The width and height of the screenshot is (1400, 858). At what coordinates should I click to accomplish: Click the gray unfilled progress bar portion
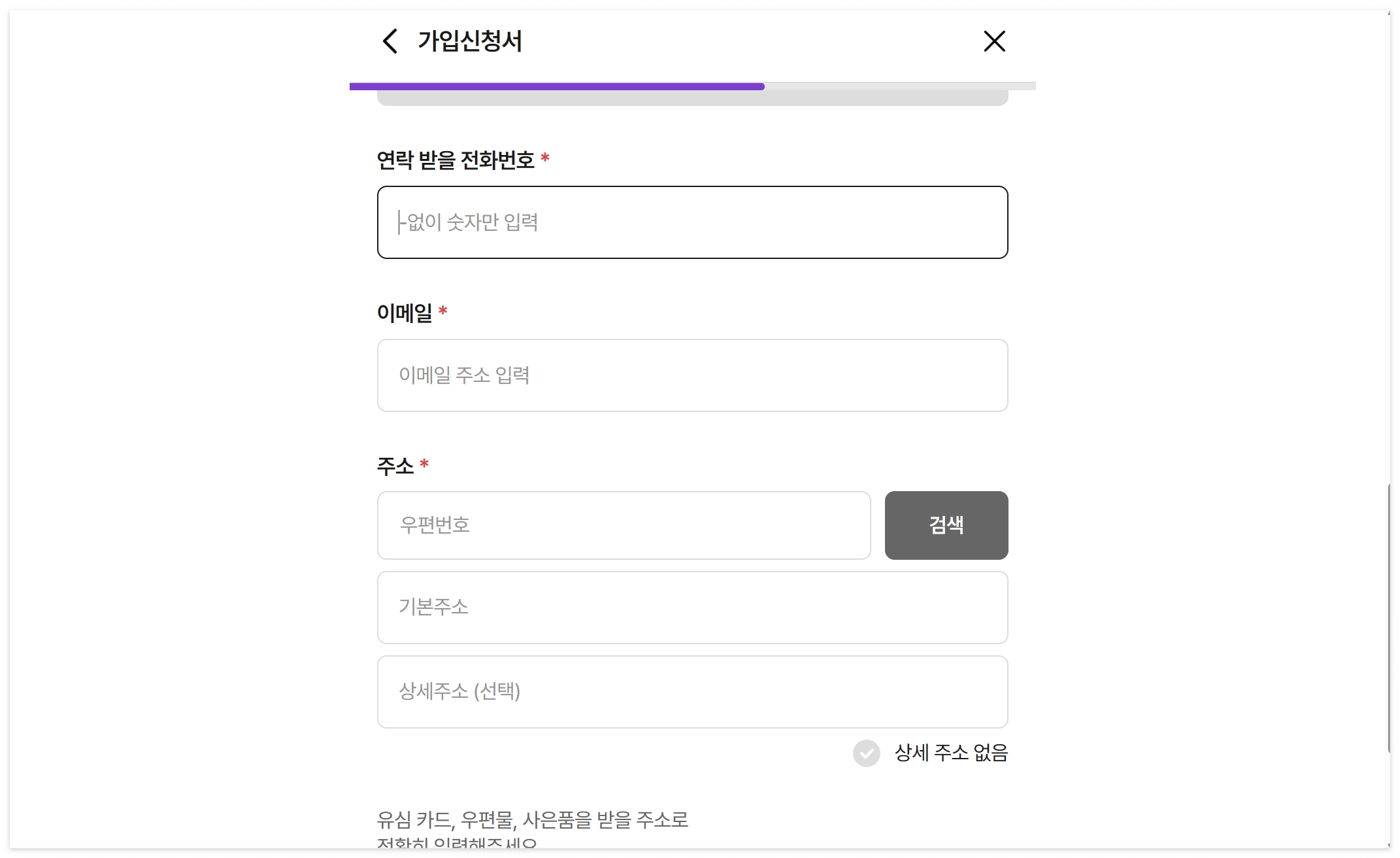coord(899,86)
